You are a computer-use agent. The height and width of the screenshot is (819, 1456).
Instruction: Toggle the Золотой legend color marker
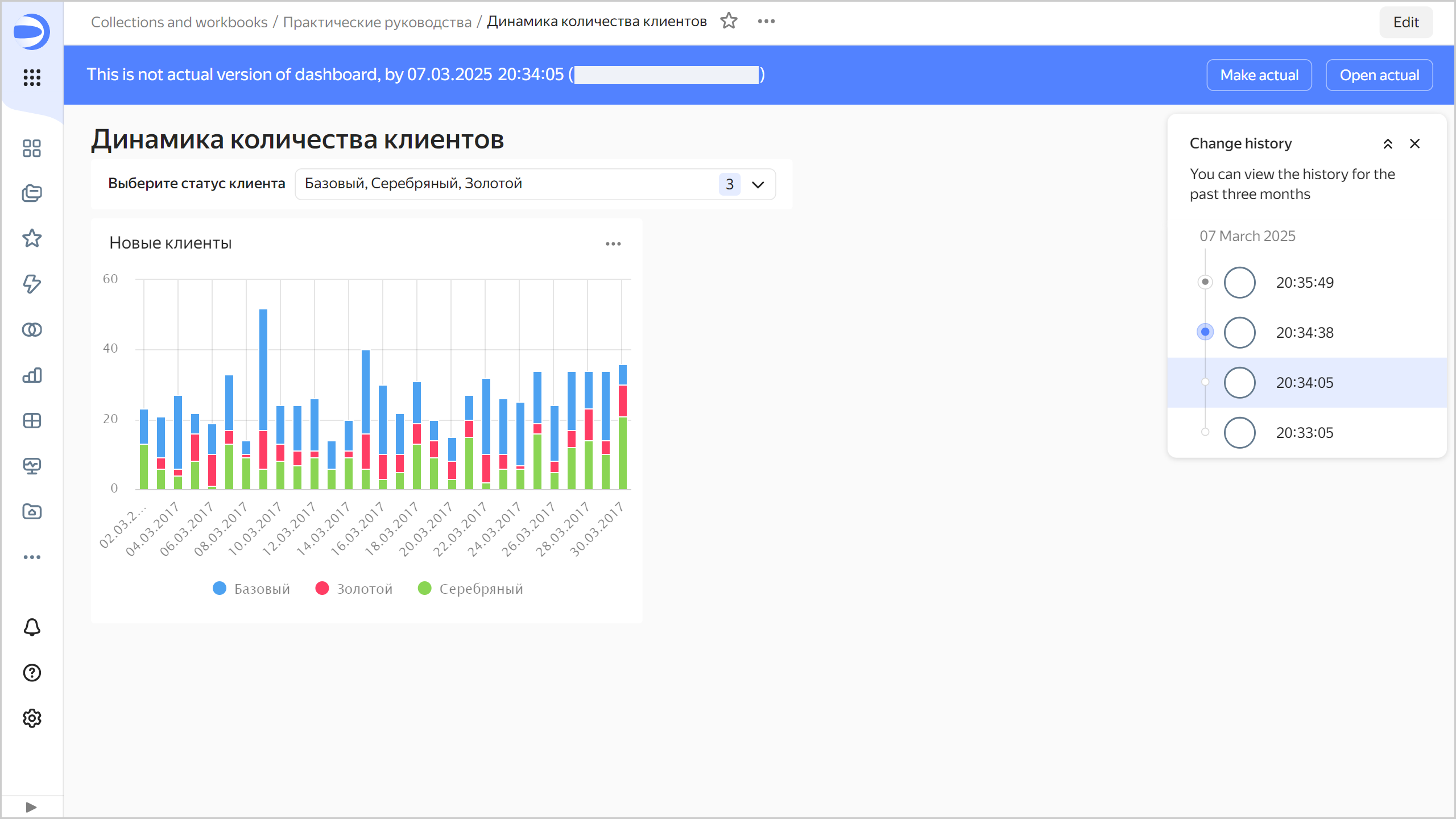pyautogui.click(x=322, y=588)
